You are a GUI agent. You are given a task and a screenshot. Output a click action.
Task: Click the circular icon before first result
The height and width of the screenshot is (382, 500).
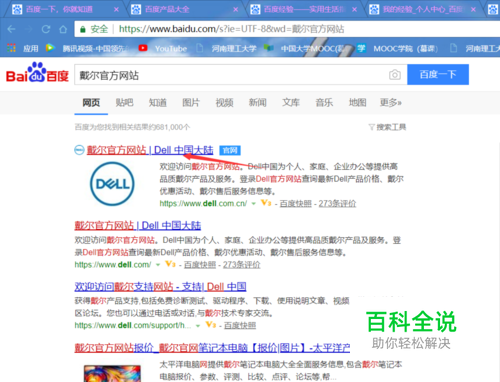[79, 150]
